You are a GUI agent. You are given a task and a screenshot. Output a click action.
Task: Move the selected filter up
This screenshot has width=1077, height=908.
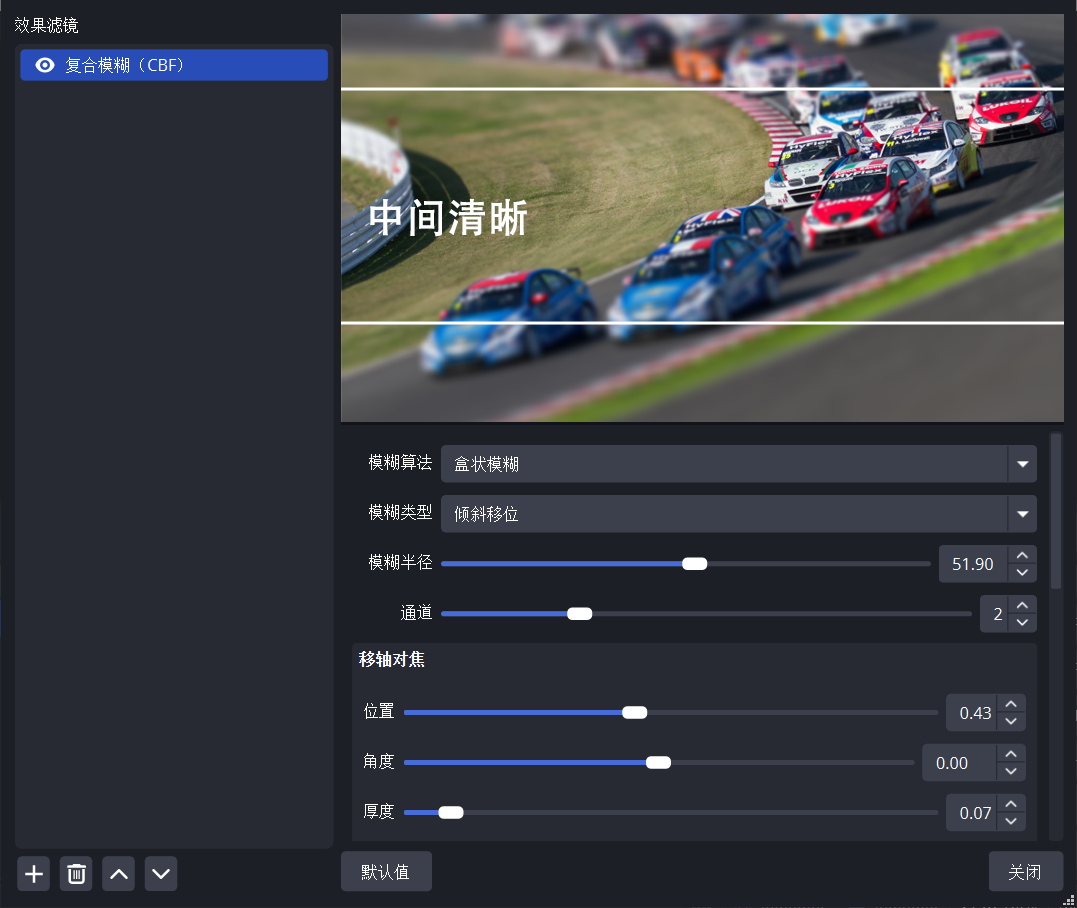click(x=119, y=874)
